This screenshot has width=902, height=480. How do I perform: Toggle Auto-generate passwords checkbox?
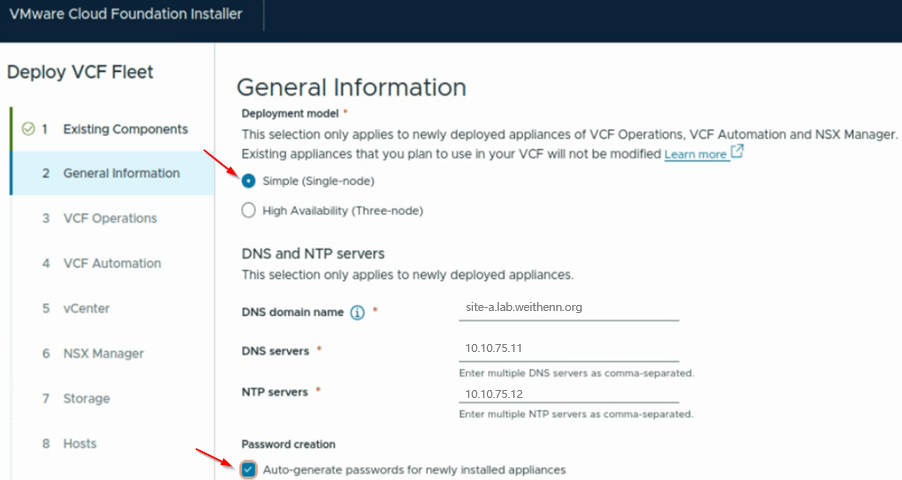coord(248,469)
